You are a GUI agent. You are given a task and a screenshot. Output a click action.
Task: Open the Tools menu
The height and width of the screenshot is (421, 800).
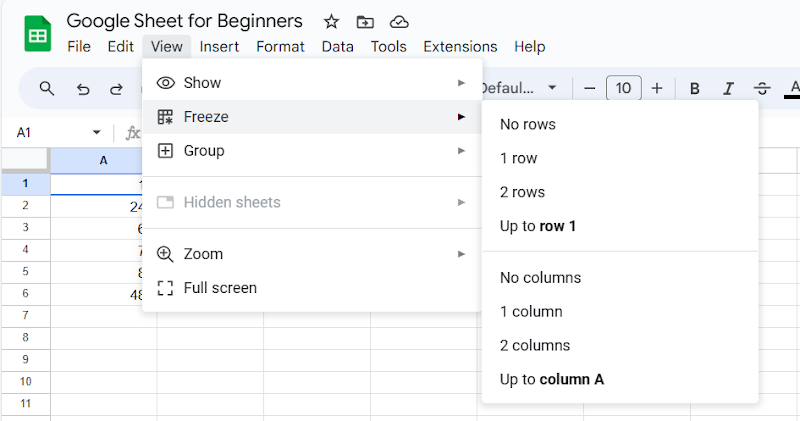point(389,46)
